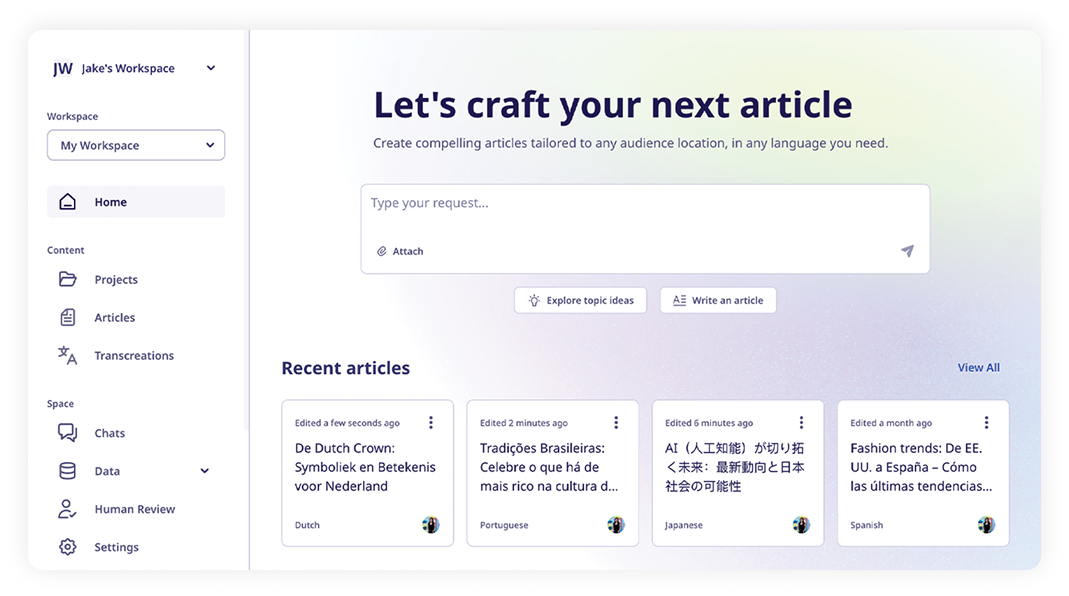
Task: Click author avatar on the Spanish article
Action: [986, 525]
